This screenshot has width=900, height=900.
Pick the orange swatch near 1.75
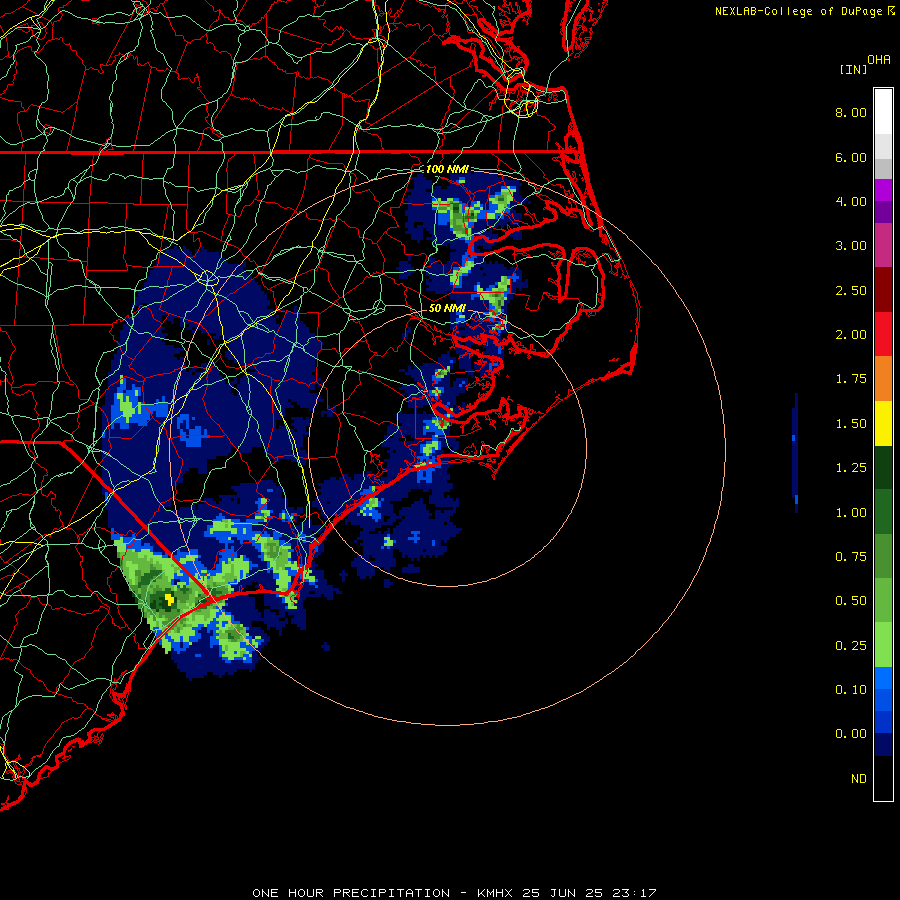(883, 378)
